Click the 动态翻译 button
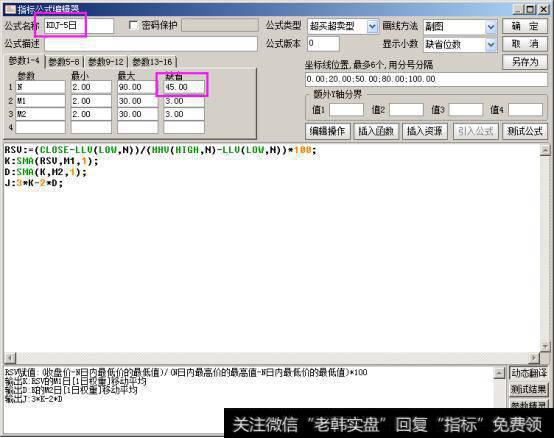This screenshot has height=438, width=554. pyautogui.click(x=529, y=373)
